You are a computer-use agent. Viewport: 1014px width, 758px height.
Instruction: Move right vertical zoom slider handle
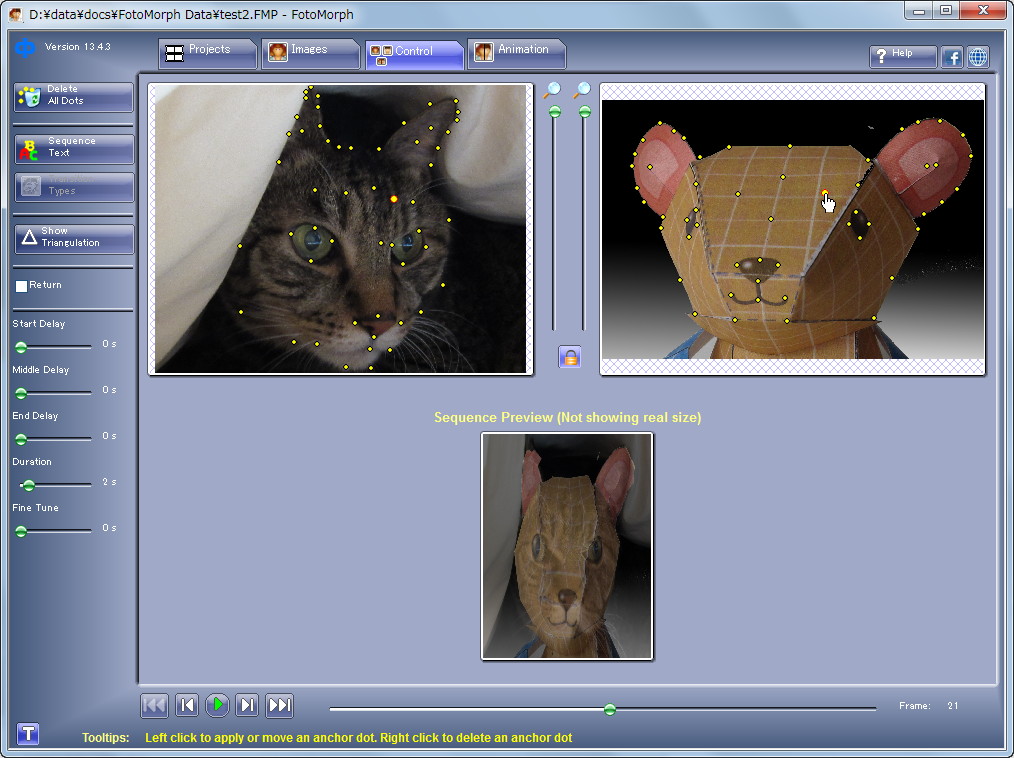[x=585, y=112]
